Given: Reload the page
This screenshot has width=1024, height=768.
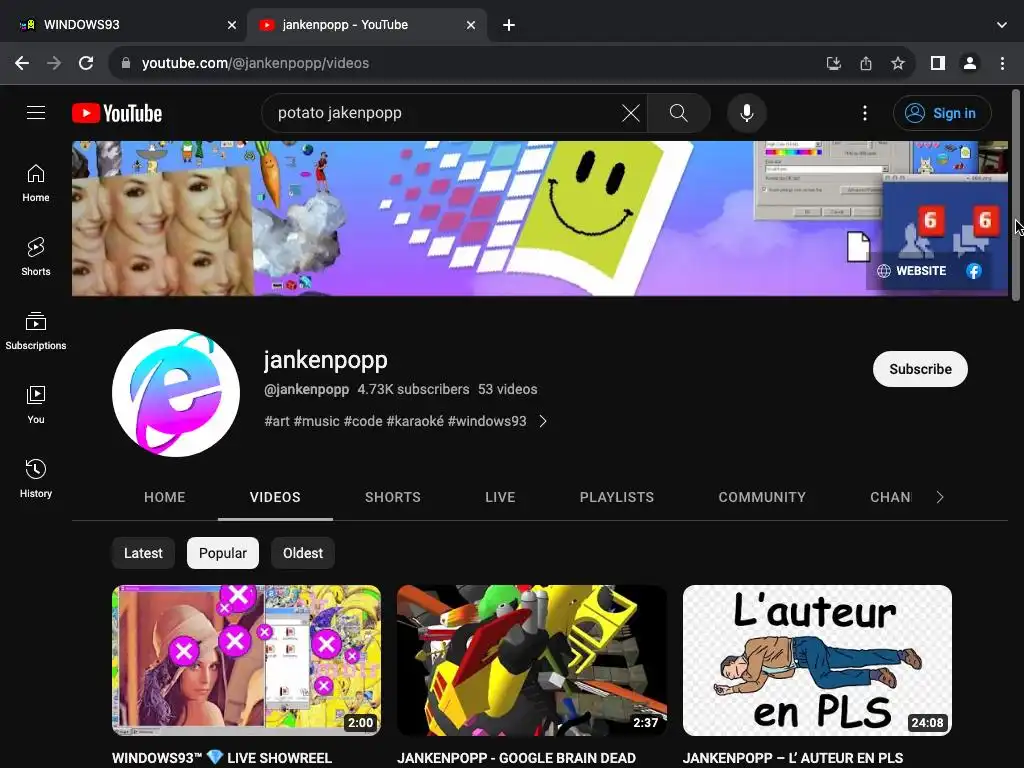Looking at the screenshot, I should (x=86, y=63).
